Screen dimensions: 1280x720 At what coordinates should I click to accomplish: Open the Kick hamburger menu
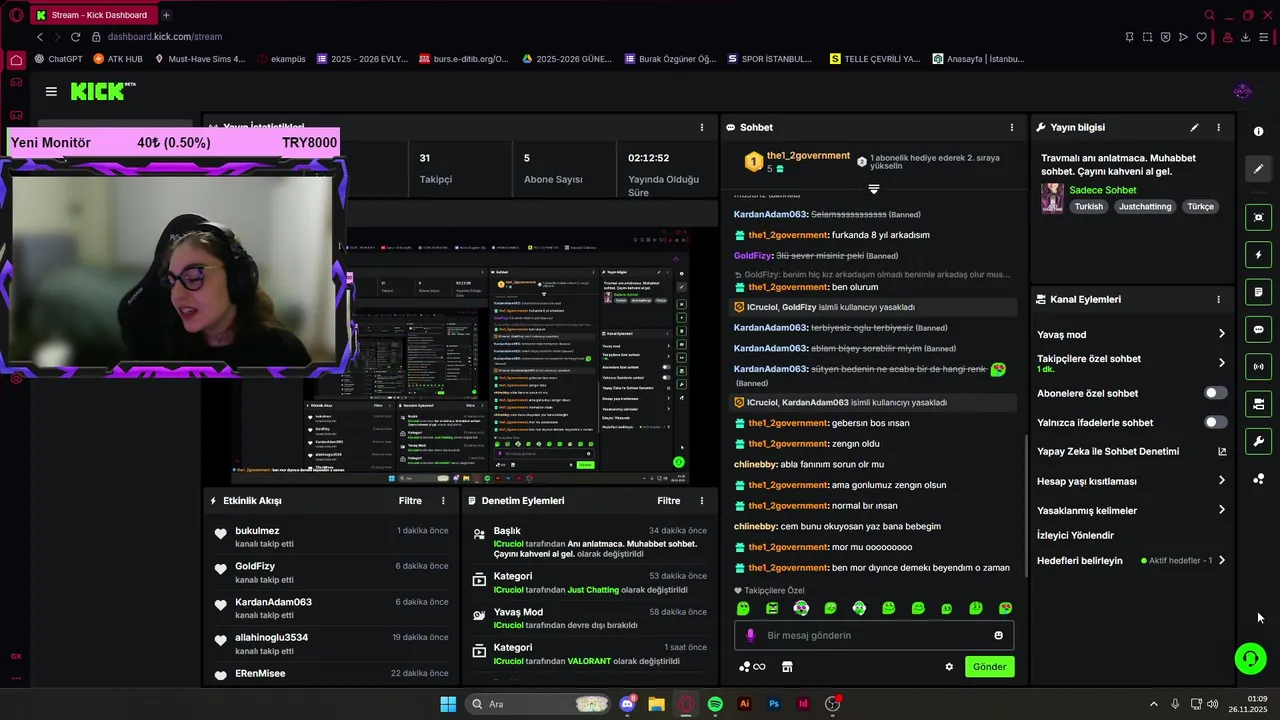(x=51, y=91)
